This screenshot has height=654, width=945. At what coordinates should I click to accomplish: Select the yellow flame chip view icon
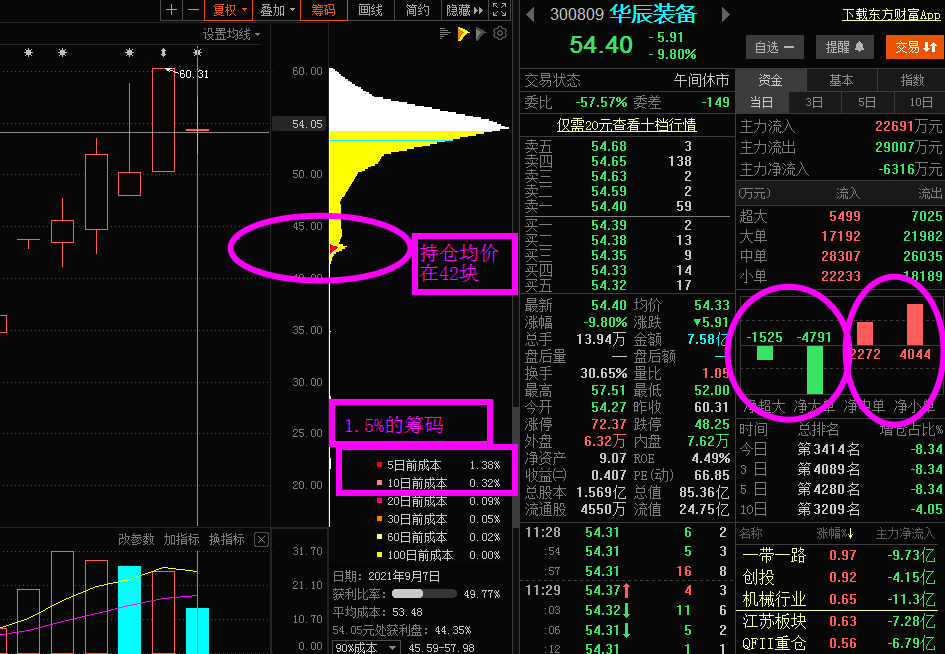click(463, 34)
